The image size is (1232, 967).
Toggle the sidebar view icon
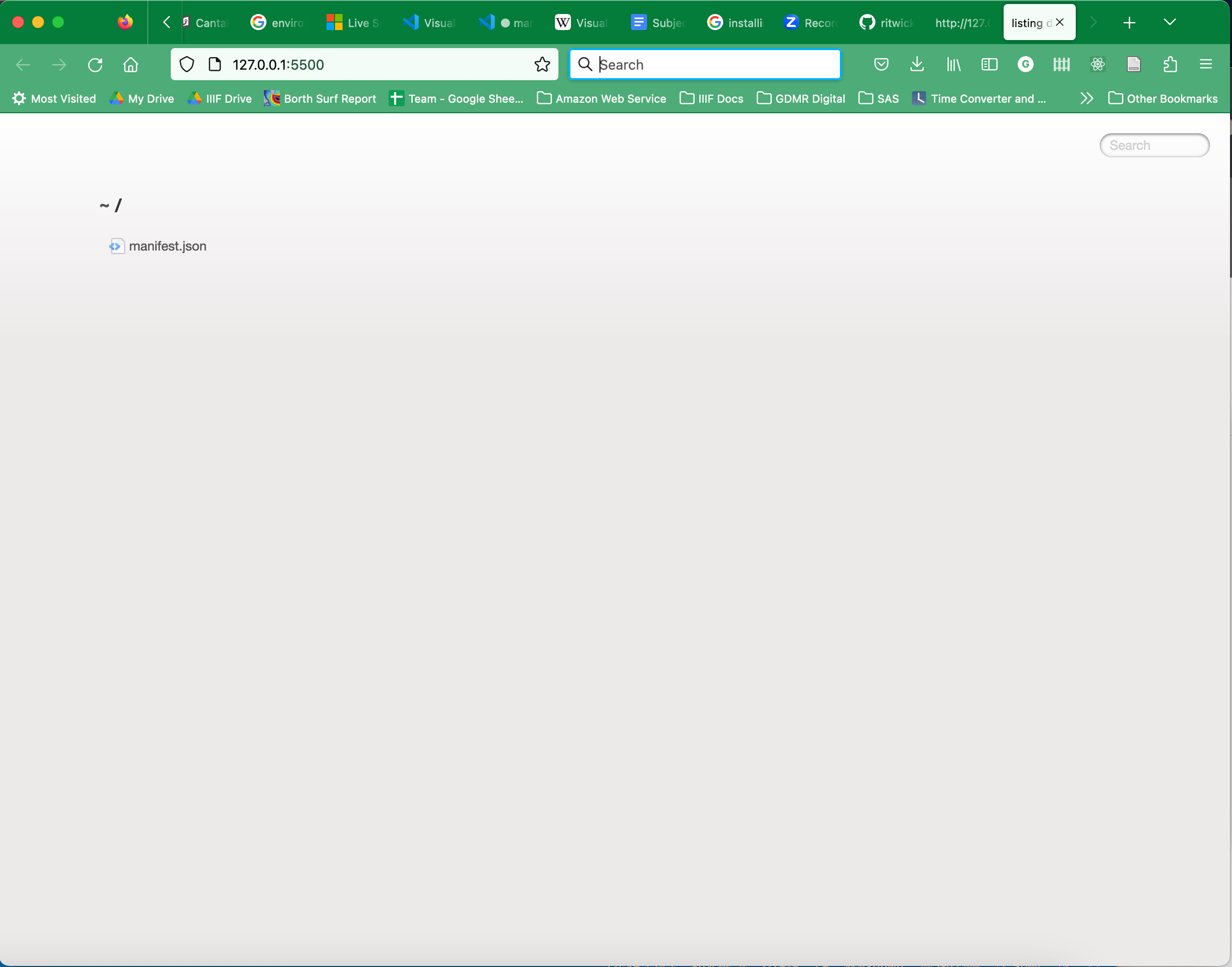pos(989,65)
